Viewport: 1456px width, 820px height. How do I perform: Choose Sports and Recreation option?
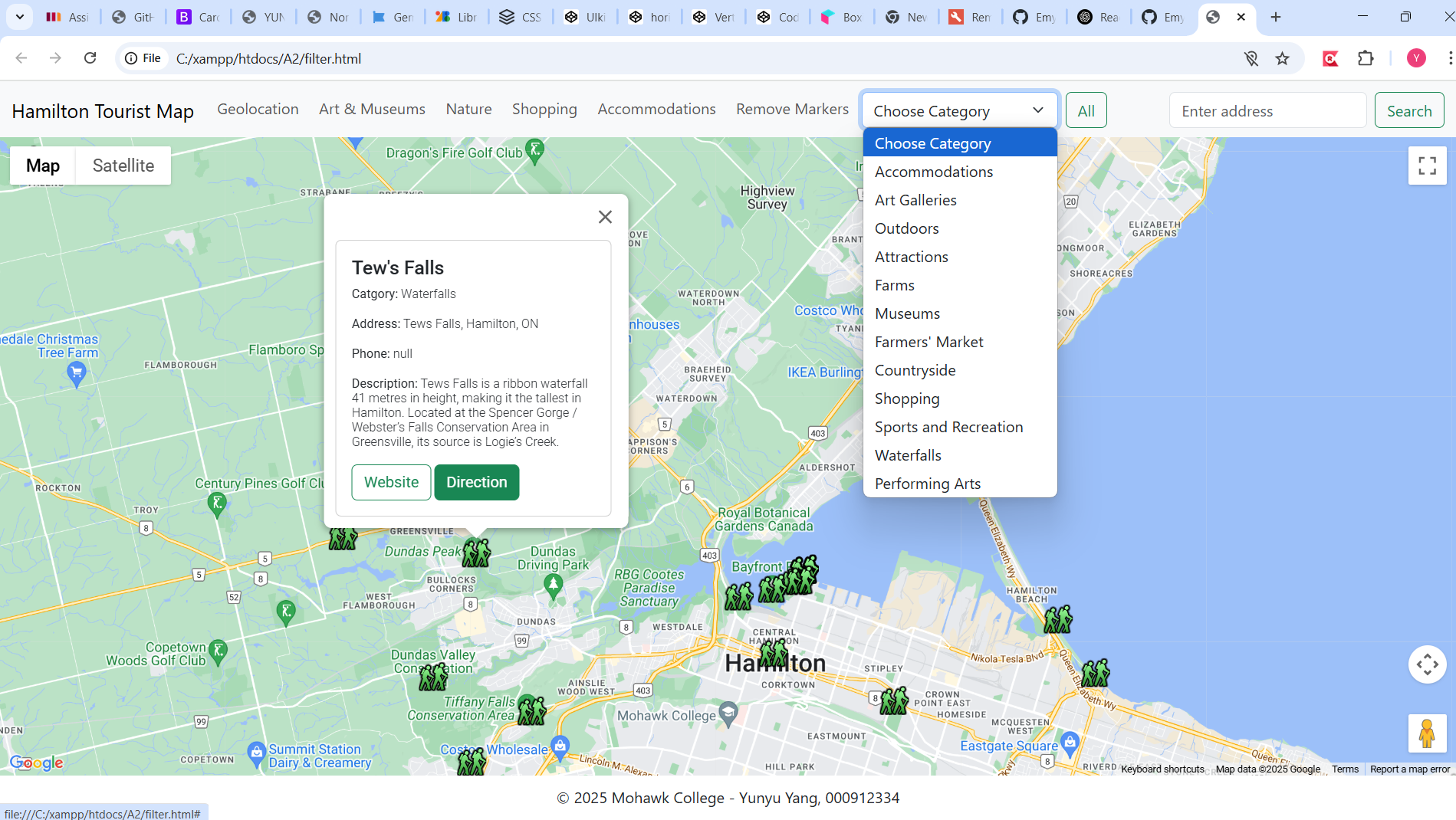[959, 427]
